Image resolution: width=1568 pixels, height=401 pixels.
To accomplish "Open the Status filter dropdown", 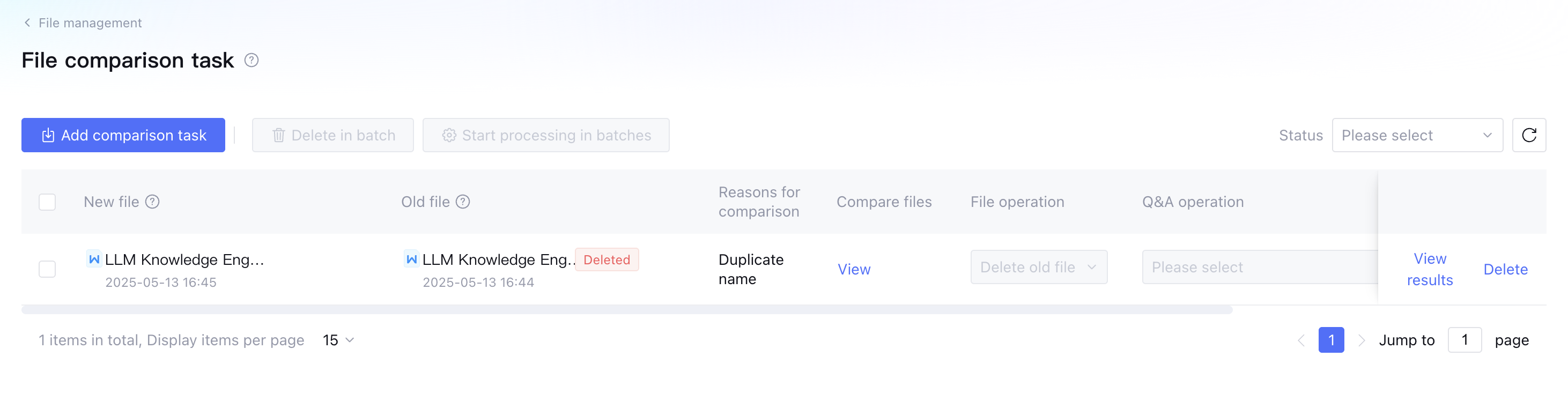I will click(1416, 135).
